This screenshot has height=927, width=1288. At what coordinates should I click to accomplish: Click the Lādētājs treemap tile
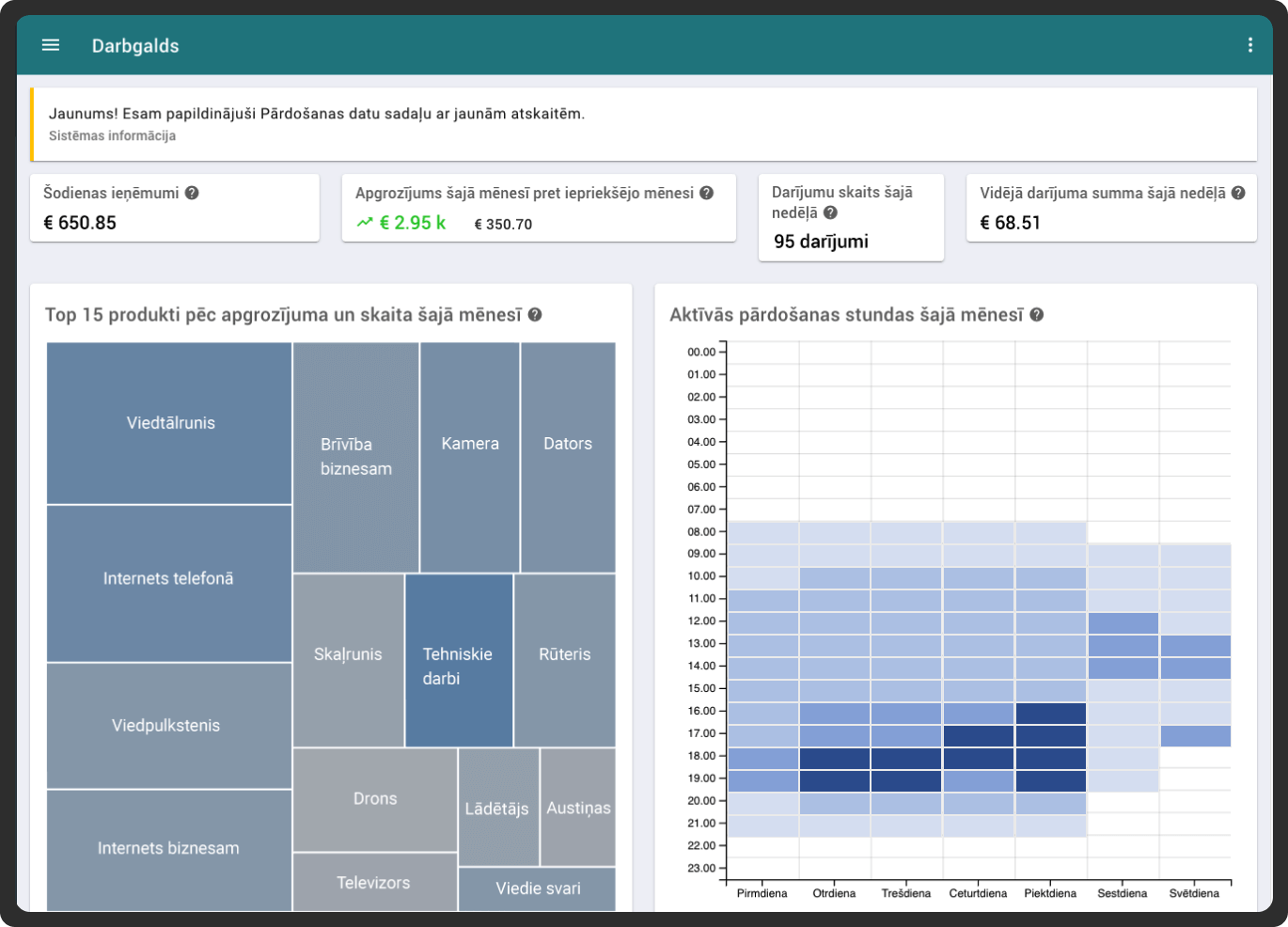point(498,807)
